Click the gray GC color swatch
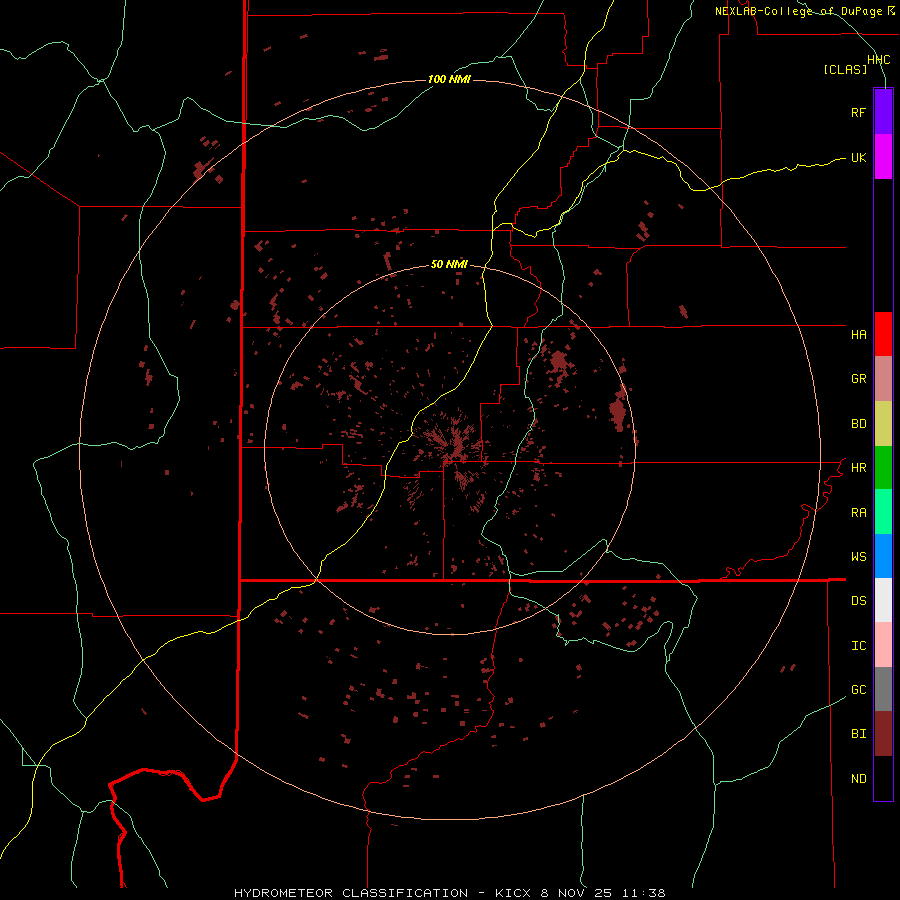This screenshot has height=900, width=900. click(883, 689)
